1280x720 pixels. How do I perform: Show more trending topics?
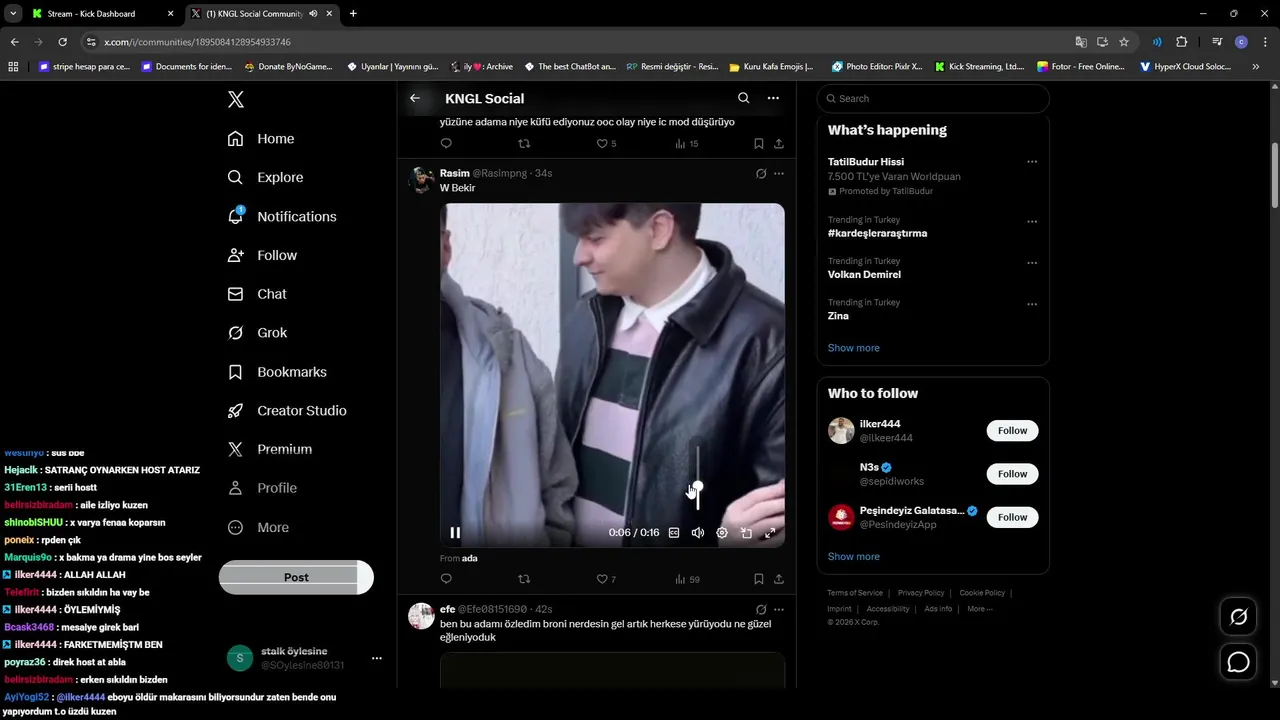tap(854, 348)
